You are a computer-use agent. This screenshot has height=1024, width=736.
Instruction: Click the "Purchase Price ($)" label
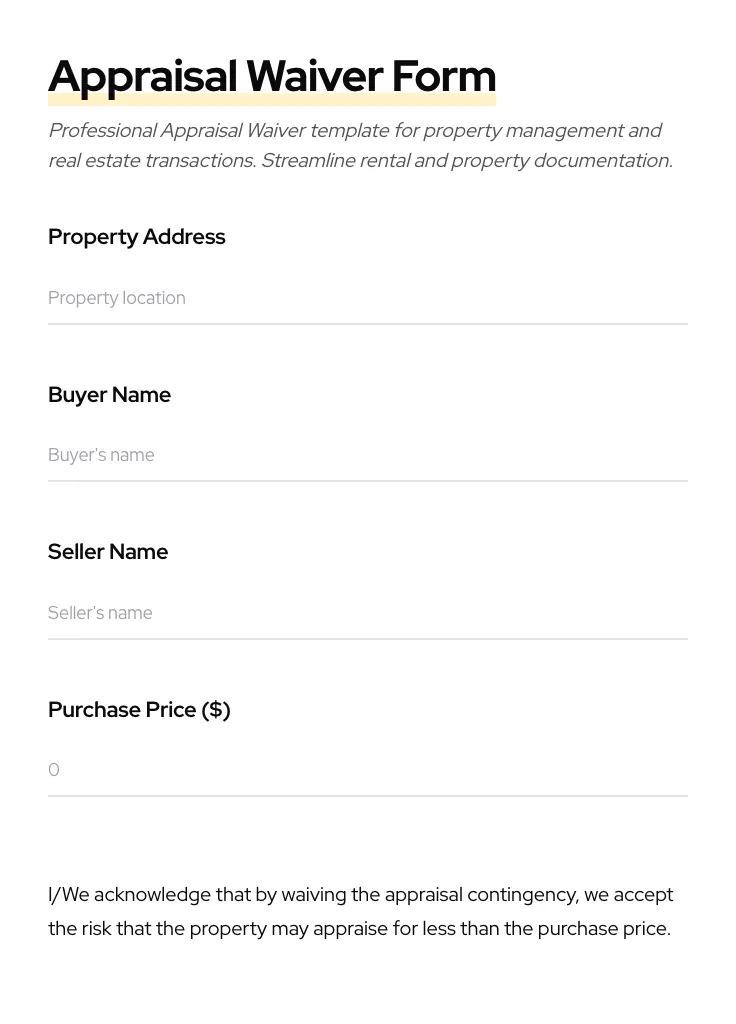[x=139, y=710]
